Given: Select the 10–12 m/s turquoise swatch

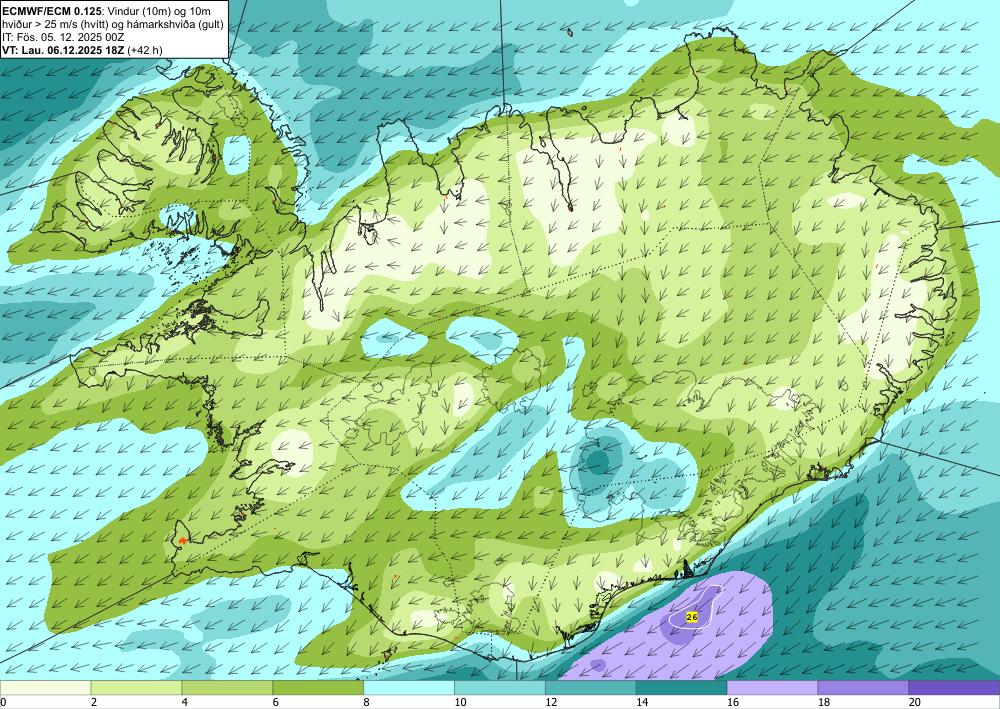Looking at the screenshot, I should [x=499, y=687].
